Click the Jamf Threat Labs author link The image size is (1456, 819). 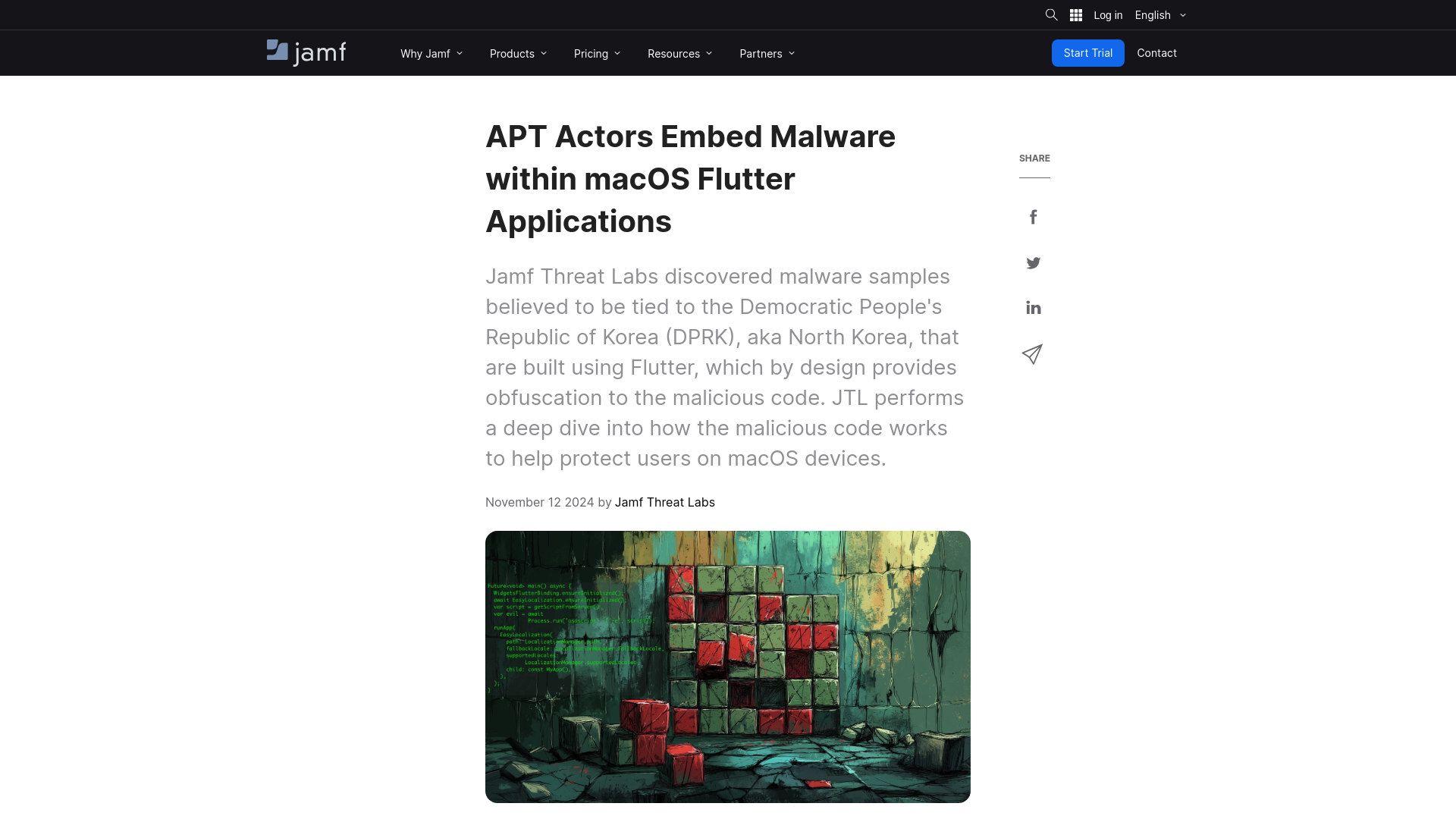tap(664, 502)
